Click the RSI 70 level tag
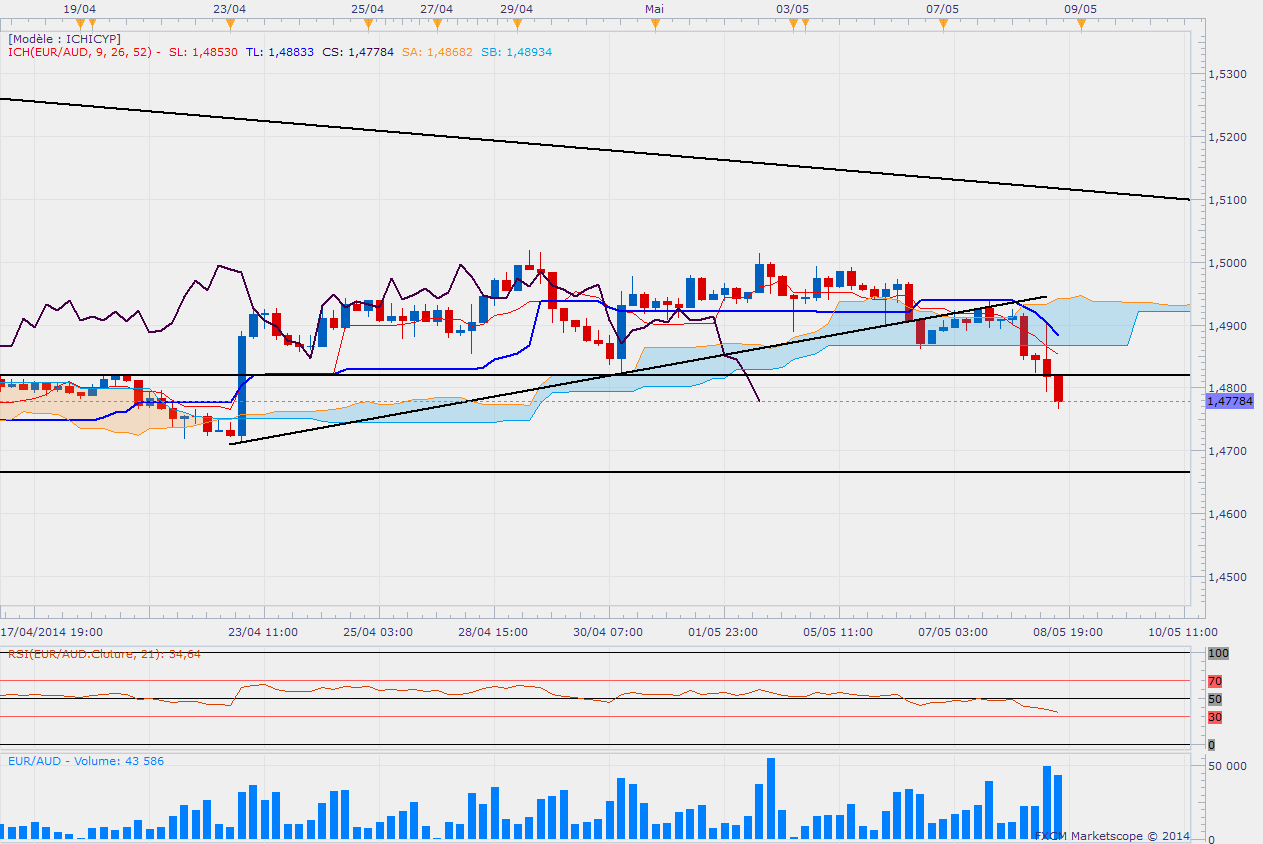 point(1215,681)
